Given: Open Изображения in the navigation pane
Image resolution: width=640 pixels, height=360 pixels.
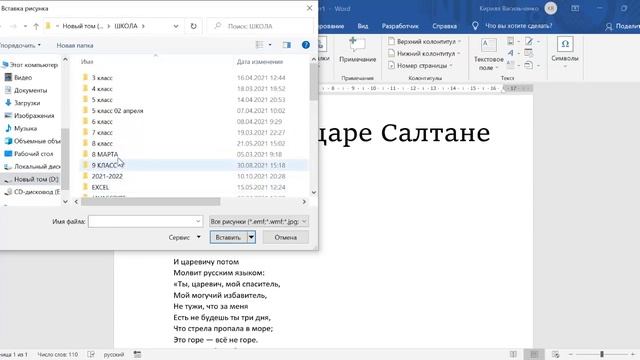Looking at the screenshot, I should point(34,116).
